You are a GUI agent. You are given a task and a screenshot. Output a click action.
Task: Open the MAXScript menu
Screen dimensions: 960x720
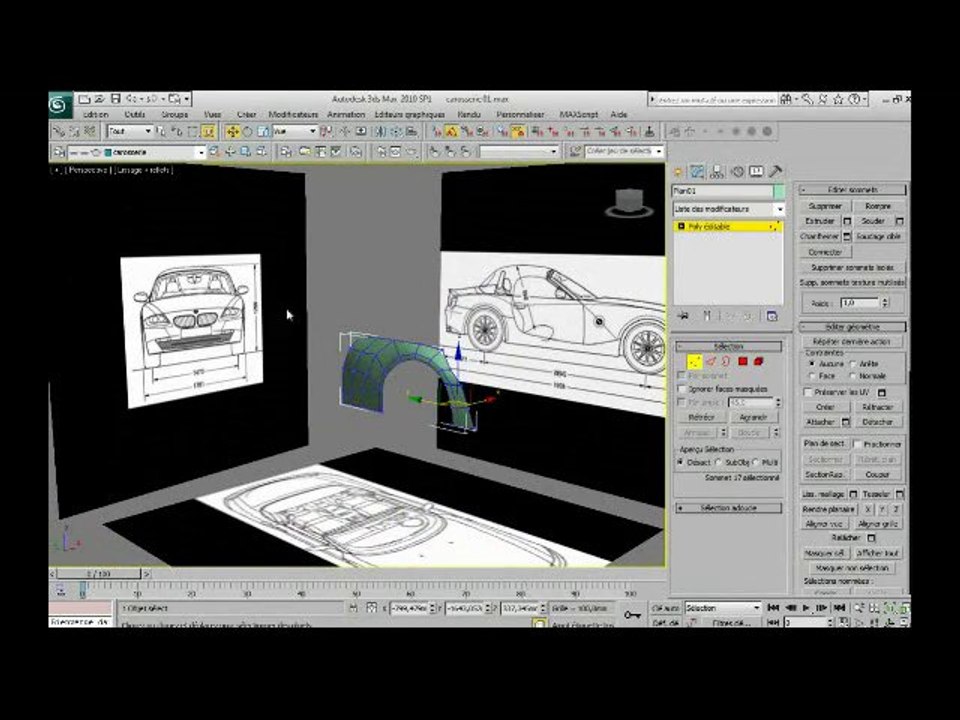click(x=579, y=114)
